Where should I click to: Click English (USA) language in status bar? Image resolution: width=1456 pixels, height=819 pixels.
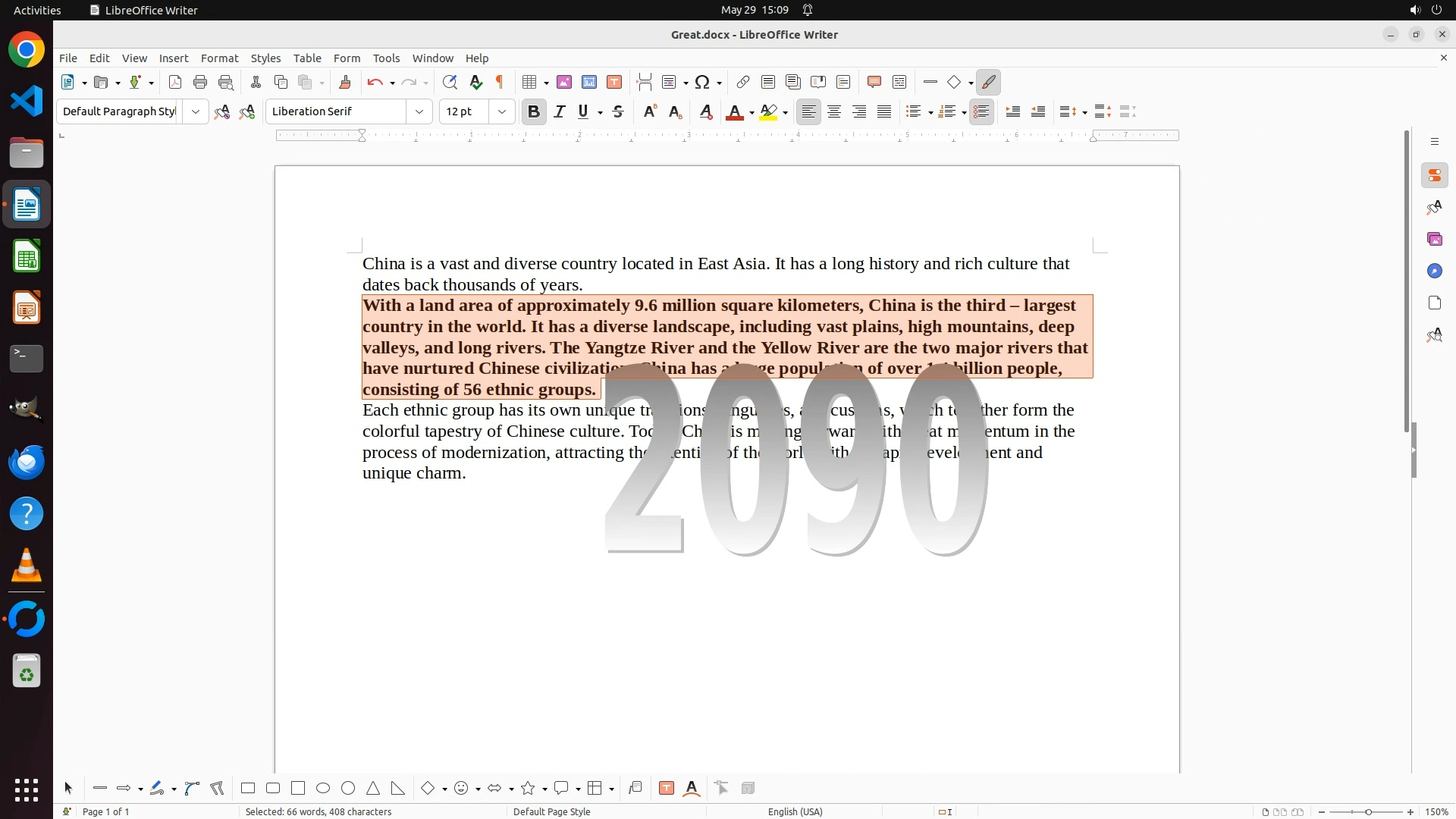(795, 811)
